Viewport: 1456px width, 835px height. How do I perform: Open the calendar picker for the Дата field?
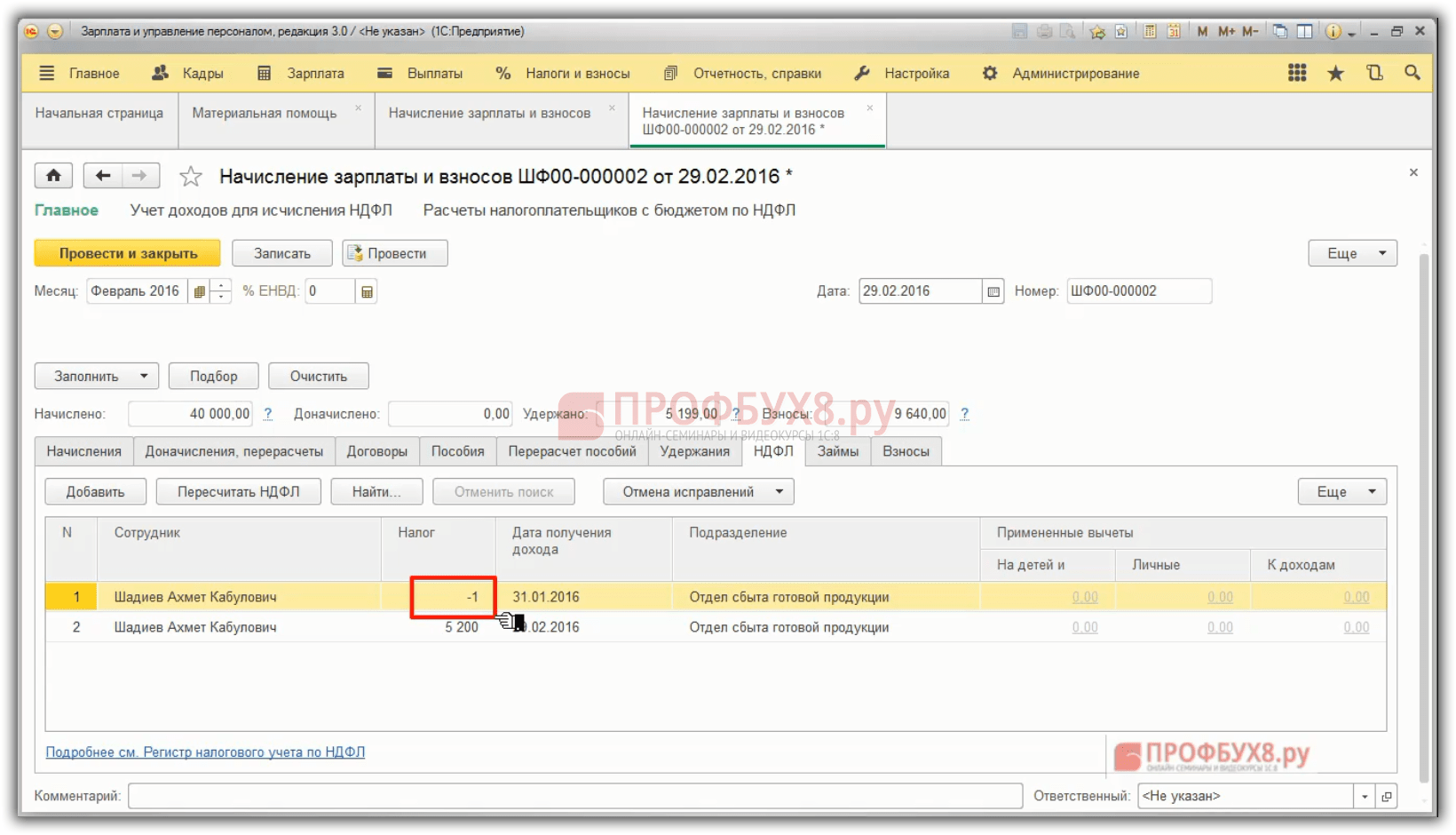993,291
